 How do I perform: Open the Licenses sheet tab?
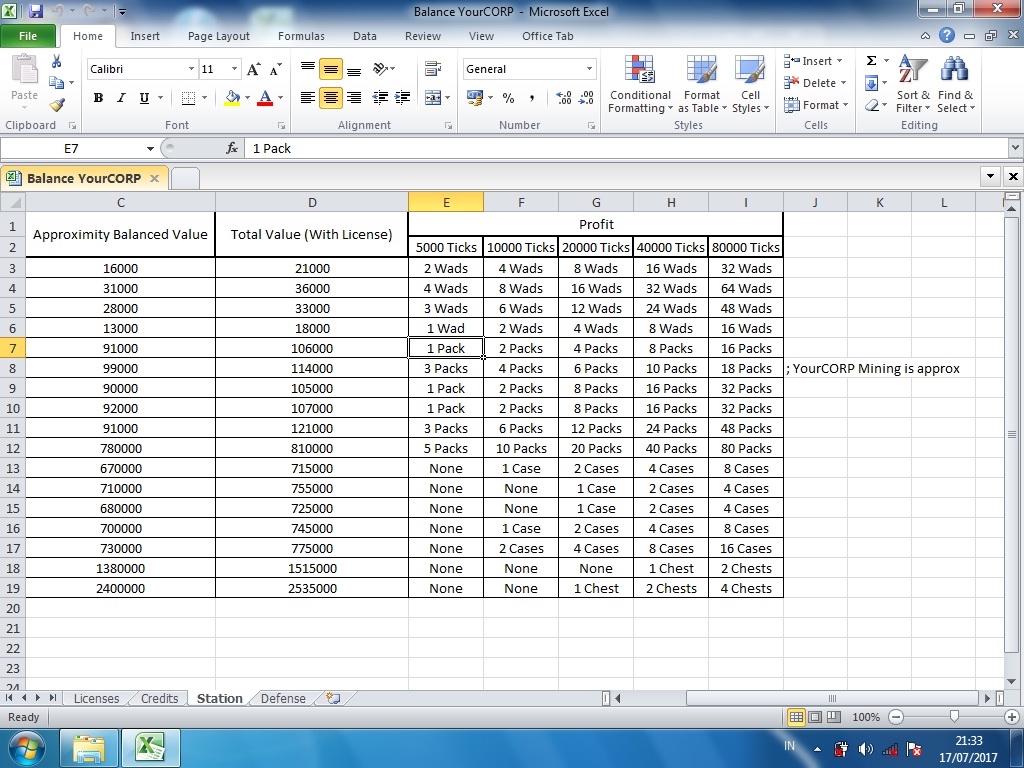pos(96,698)
